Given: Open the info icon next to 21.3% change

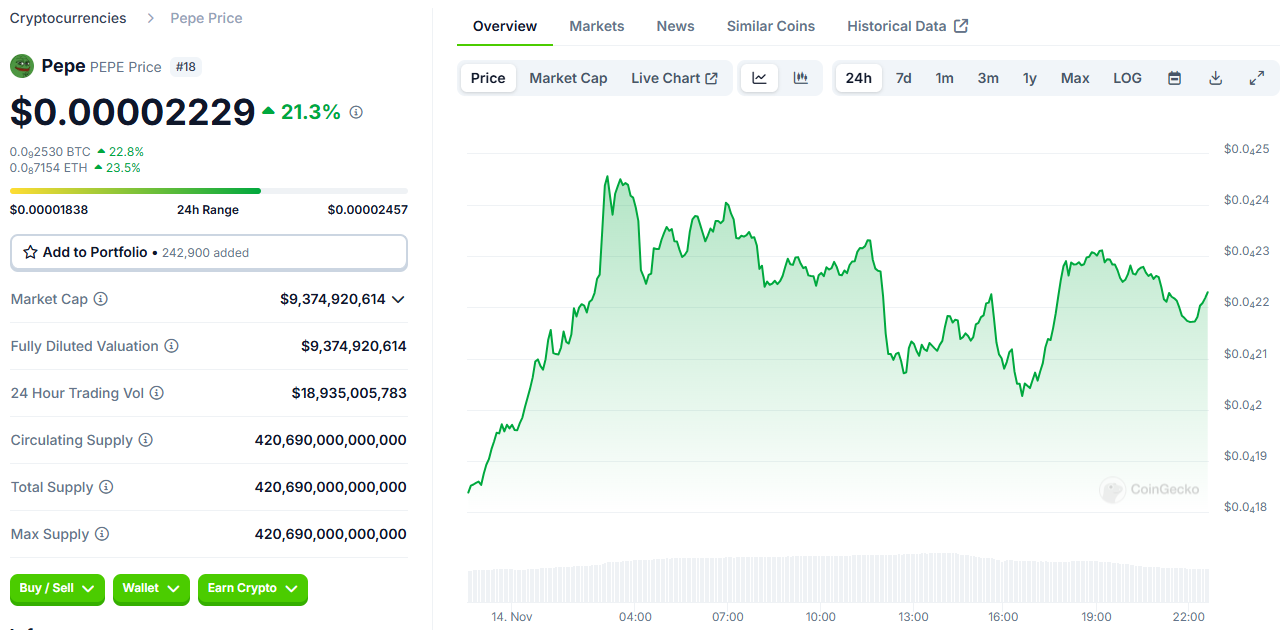Looking at the screenshot, I should [356, 112].
